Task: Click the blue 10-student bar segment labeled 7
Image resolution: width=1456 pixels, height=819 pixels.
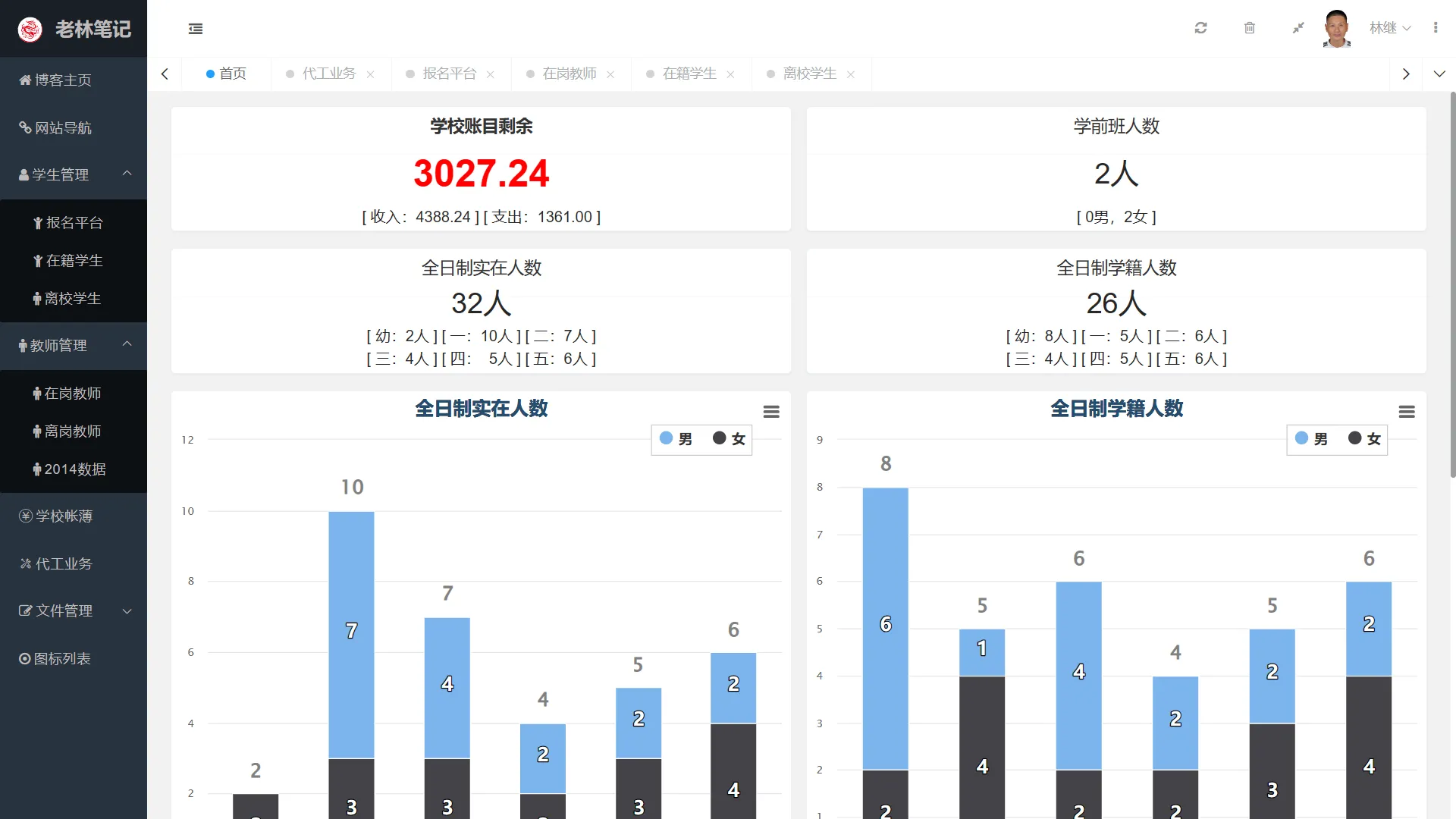Action: [351, 635]
